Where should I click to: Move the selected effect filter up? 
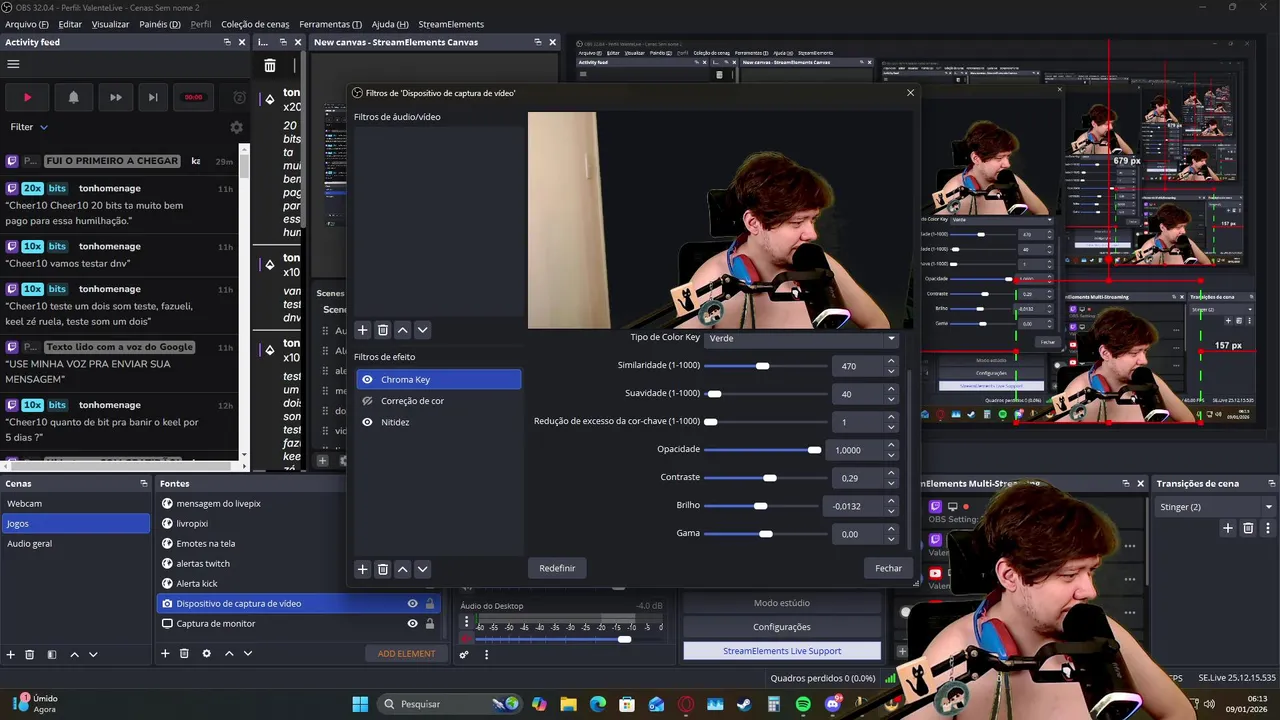tap(402, 569)
